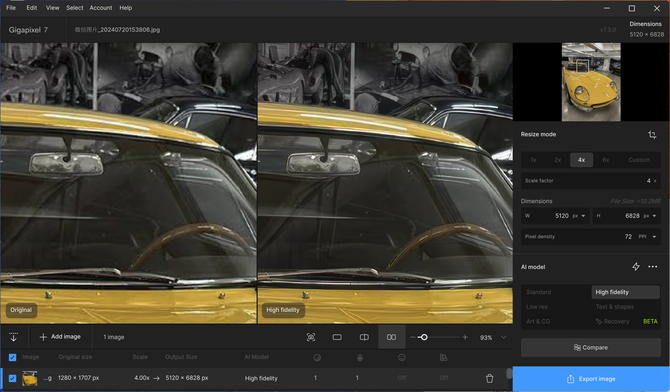Open the Account menu
The image size is (670, 392).
pyautogui.click(x=101, y=8)
